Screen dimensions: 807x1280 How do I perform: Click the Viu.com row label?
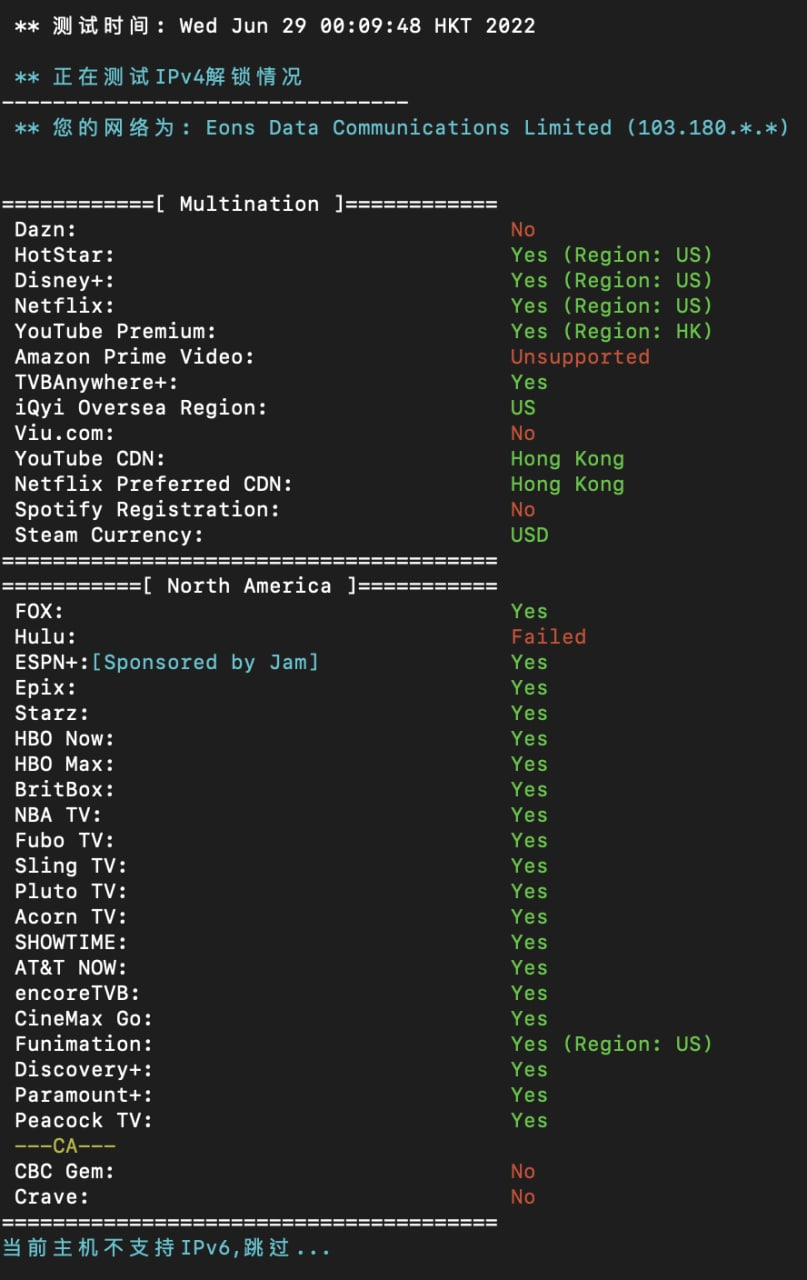64,433
